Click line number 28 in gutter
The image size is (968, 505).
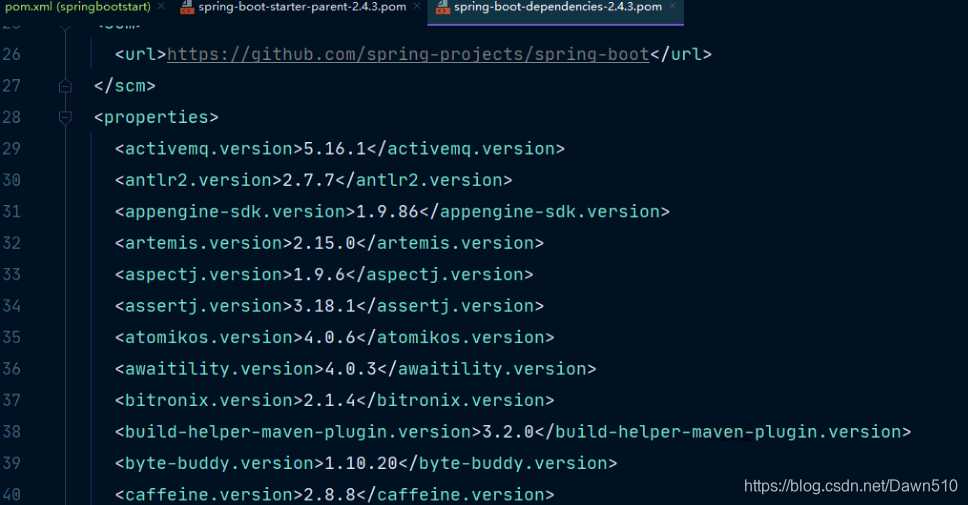tap(12, 117)
